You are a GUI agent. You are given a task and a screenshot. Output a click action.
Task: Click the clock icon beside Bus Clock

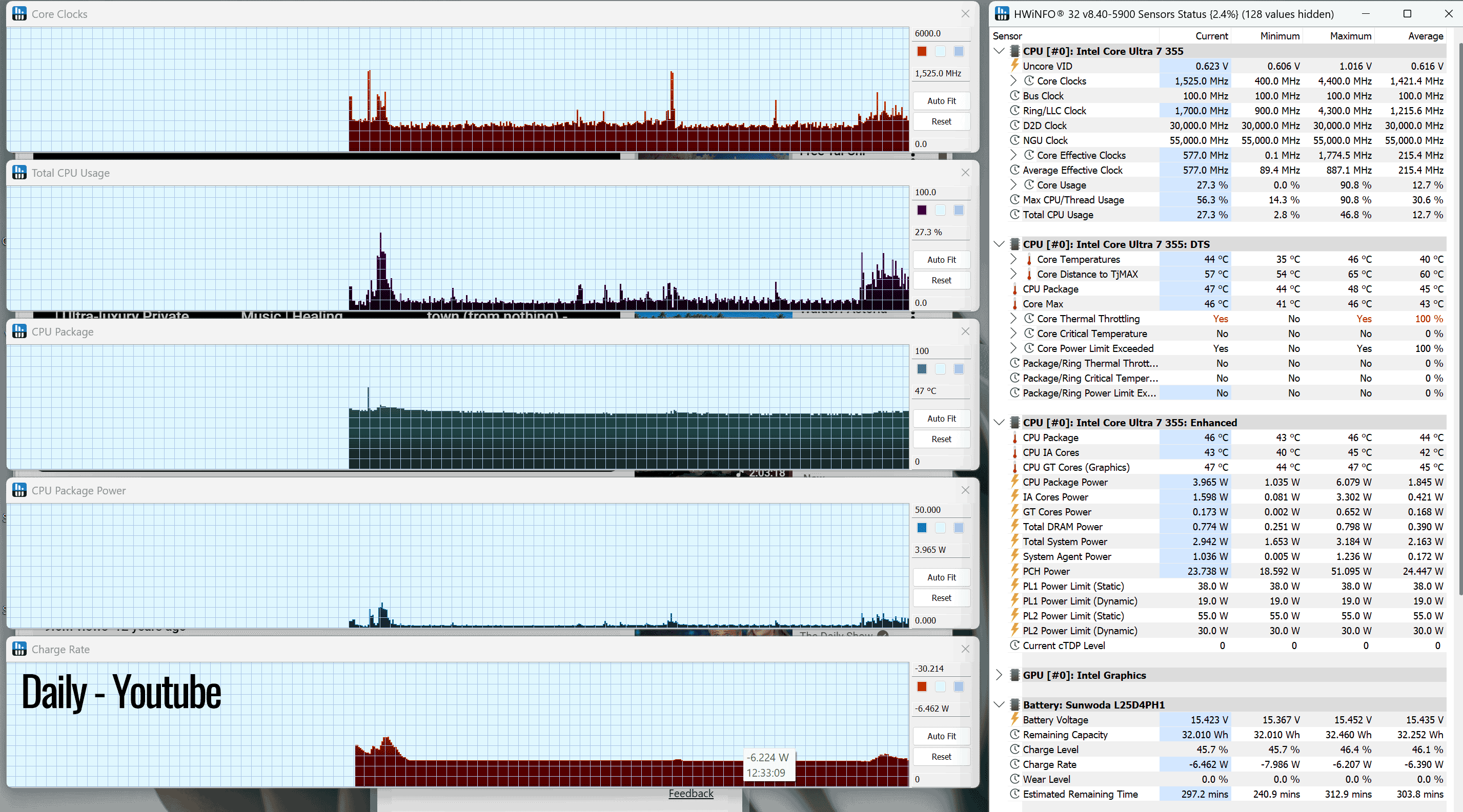click(1015, 96)
